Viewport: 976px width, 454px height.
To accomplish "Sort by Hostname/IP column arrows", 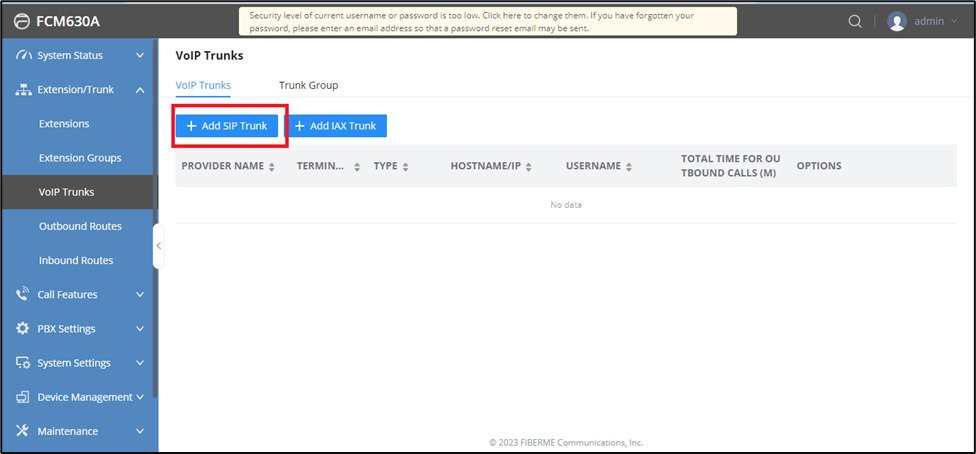I will pos(528,167).
